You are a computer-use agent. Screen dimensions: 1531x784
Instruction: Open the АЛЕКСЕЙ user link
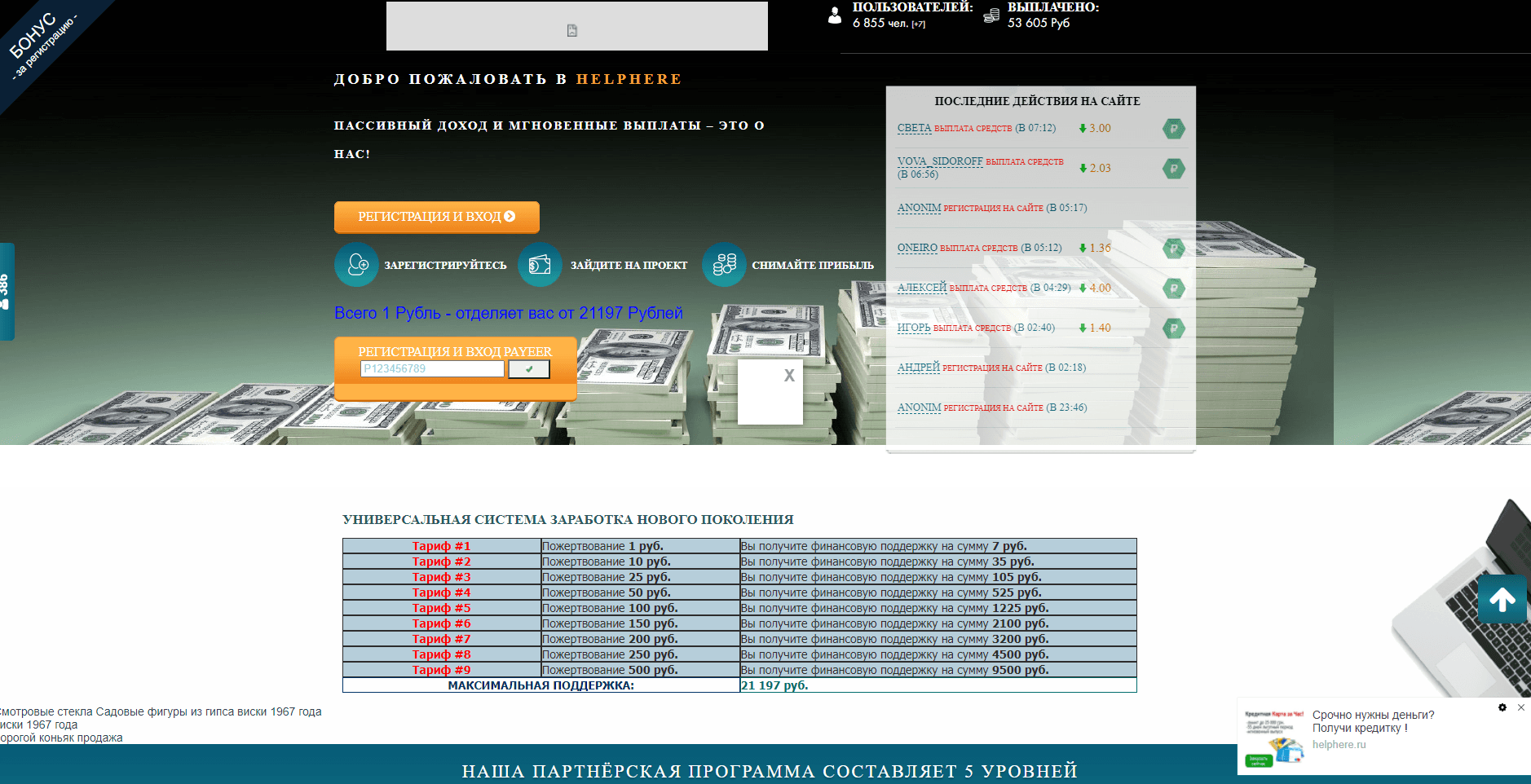(x=921, y=288)
